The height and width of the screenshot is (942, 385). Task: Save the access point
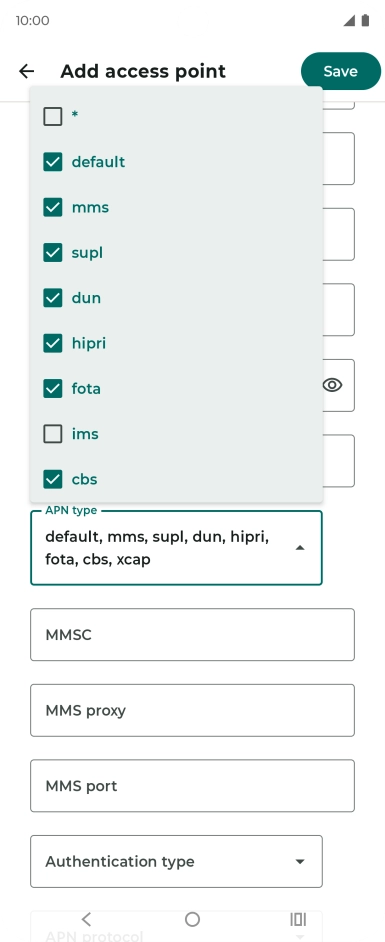pos(341,71)
